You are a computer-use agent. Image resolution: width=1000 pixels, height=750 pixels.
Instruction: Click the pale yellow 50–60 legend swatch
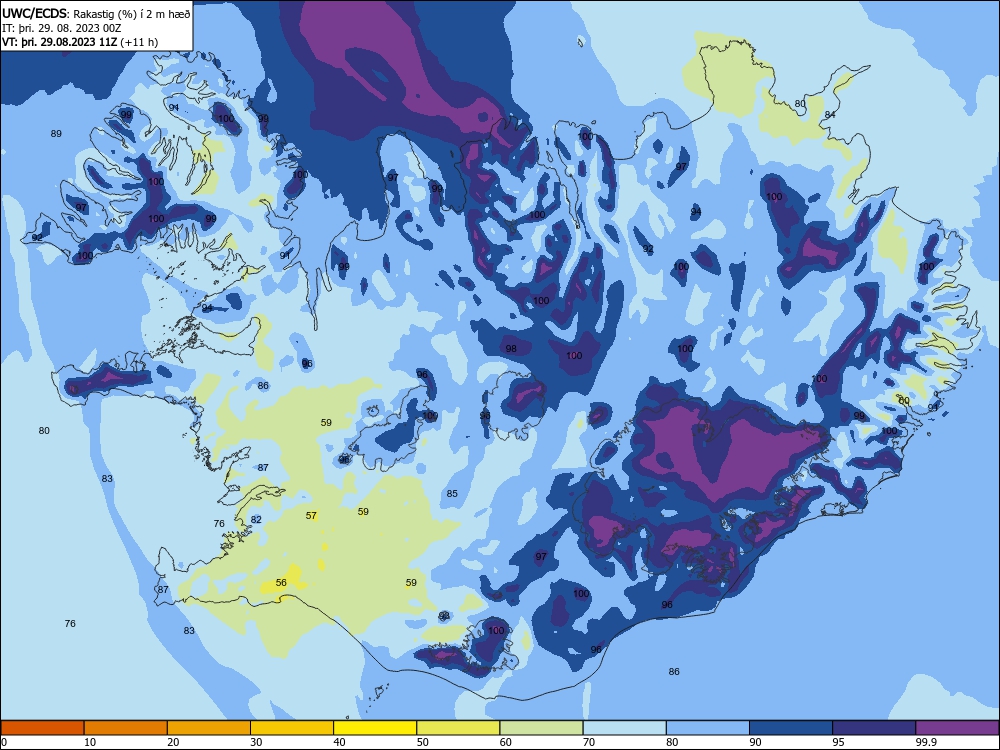click(458, 728)
